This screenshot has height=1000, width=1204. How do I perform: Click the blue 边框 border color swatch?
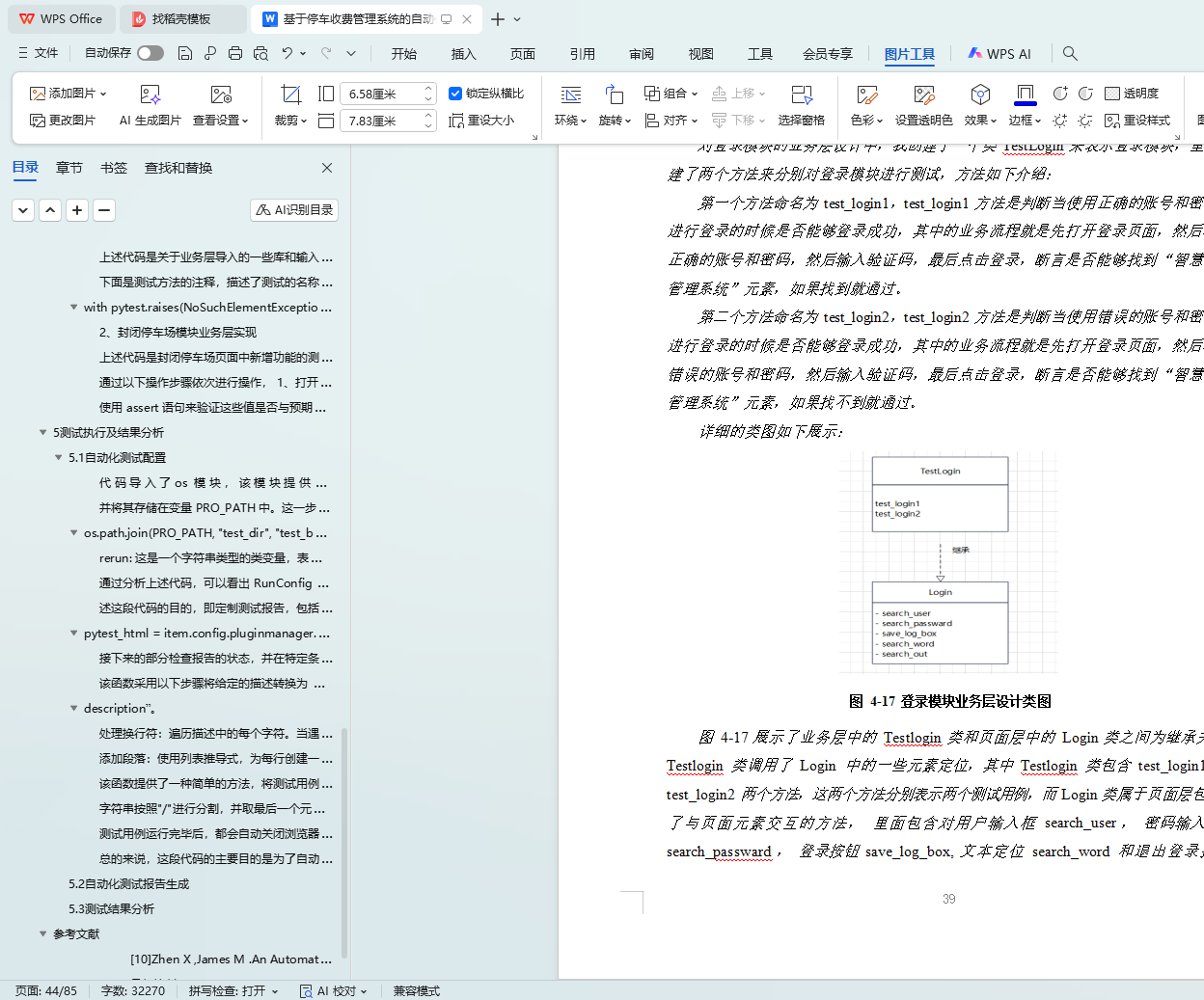coord(1025,95)
